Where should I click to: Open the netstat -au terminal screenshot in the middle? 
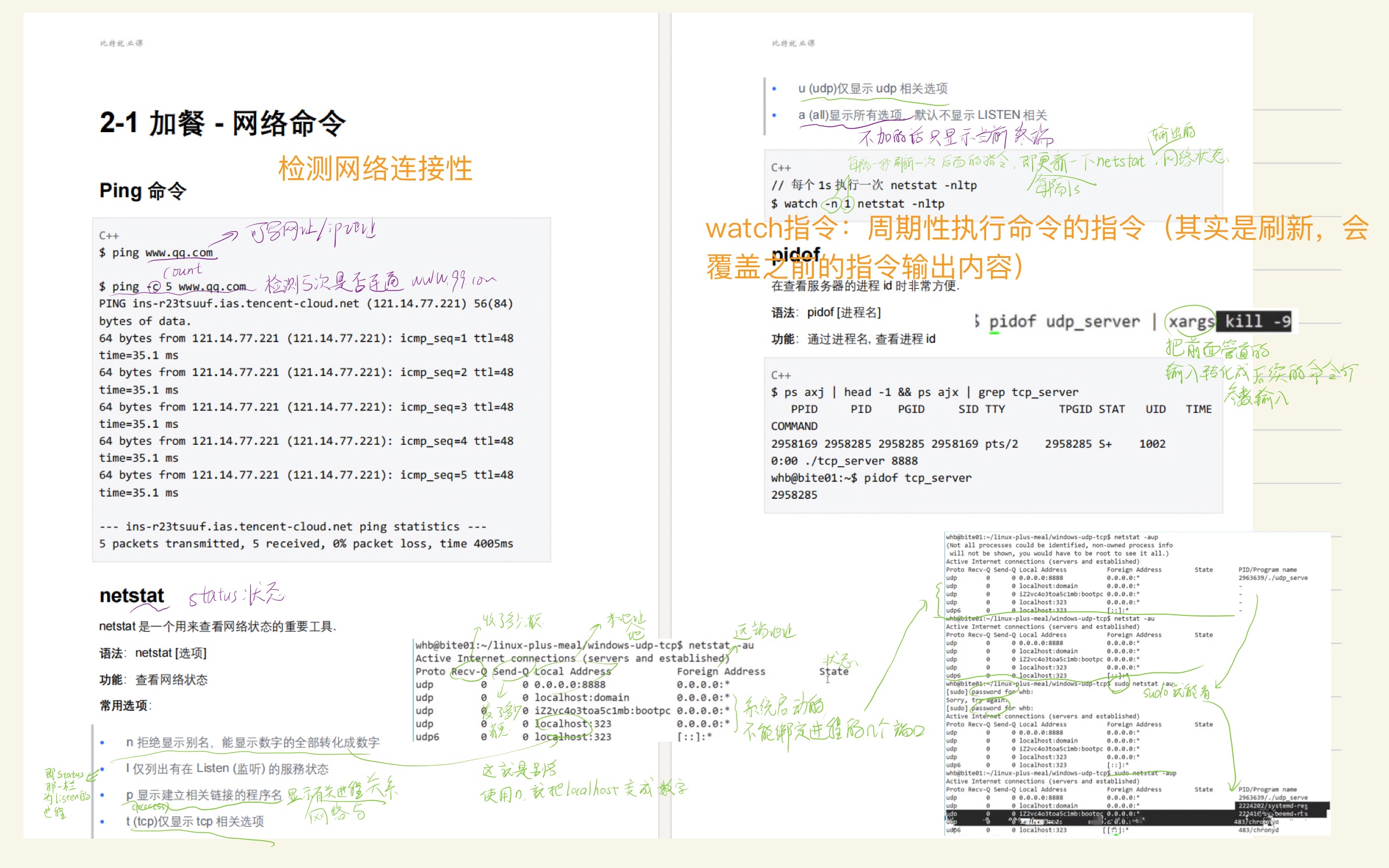582,690
